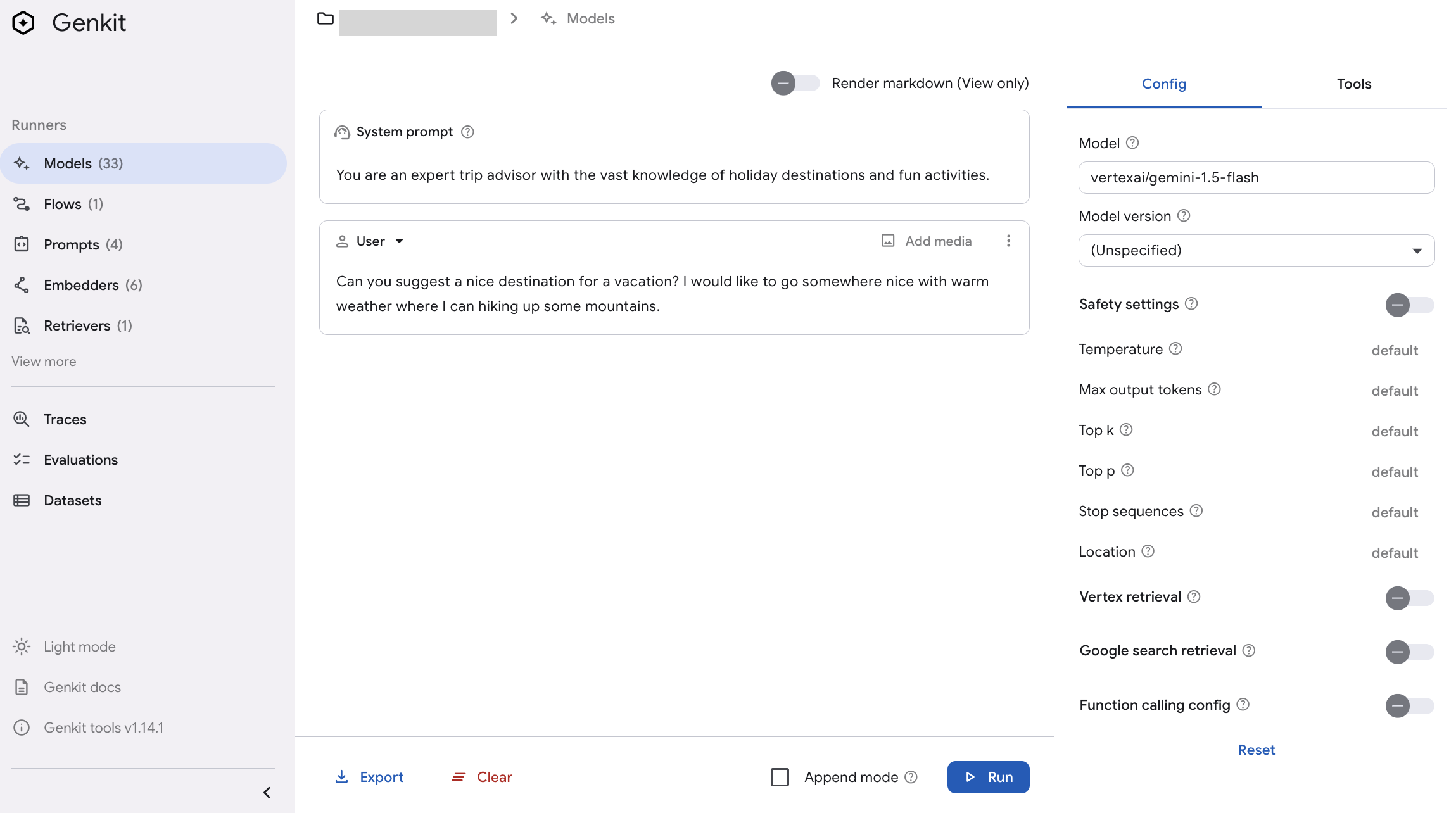Screen dimensions: 1456x813
Task: Collapse the left sidebar
Action: coord(267,792)
